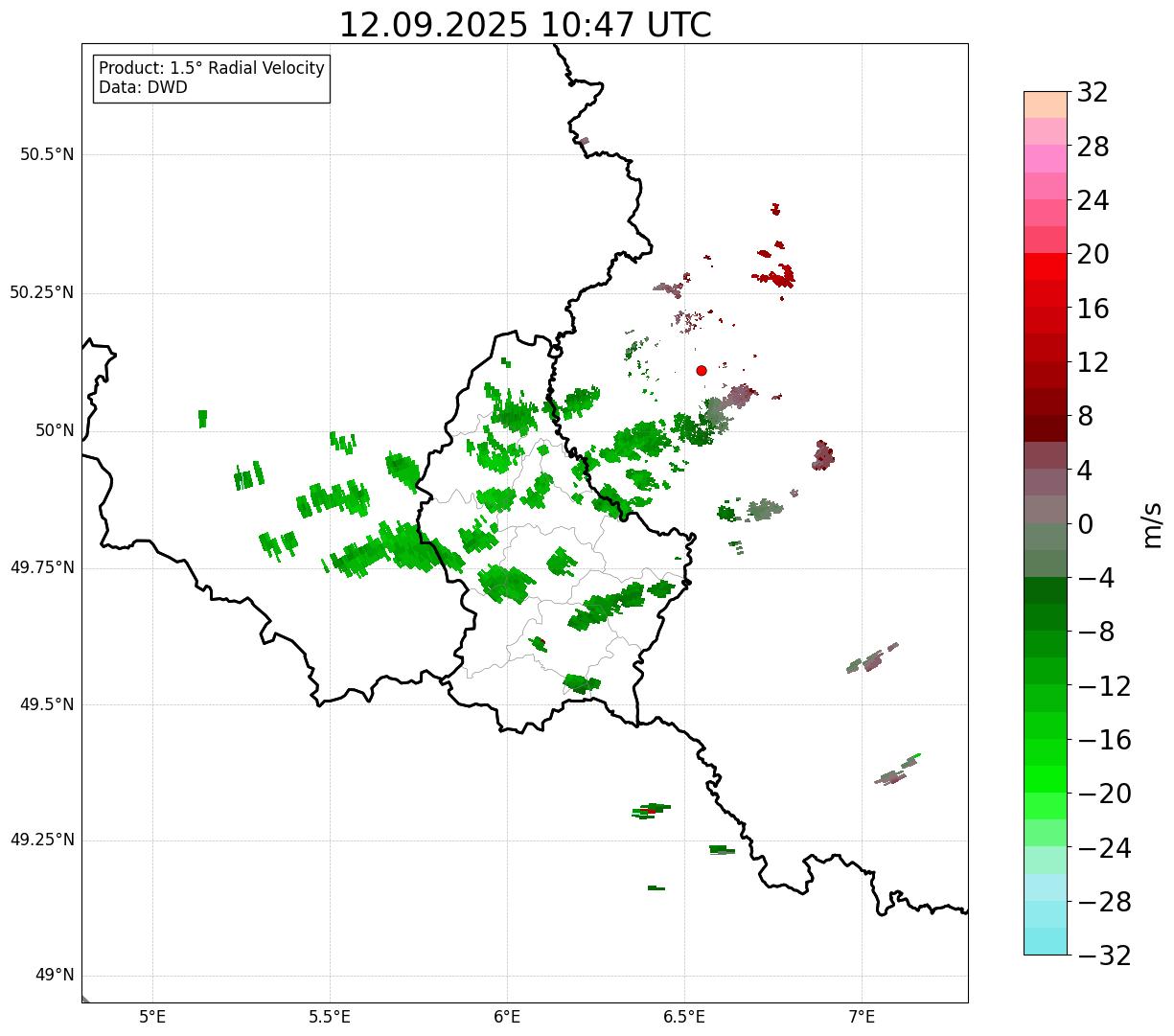The image size is (1174, 1036).
Task: Click the title '12.09.2025 10:47 UTC'
Action: (525, 25)
